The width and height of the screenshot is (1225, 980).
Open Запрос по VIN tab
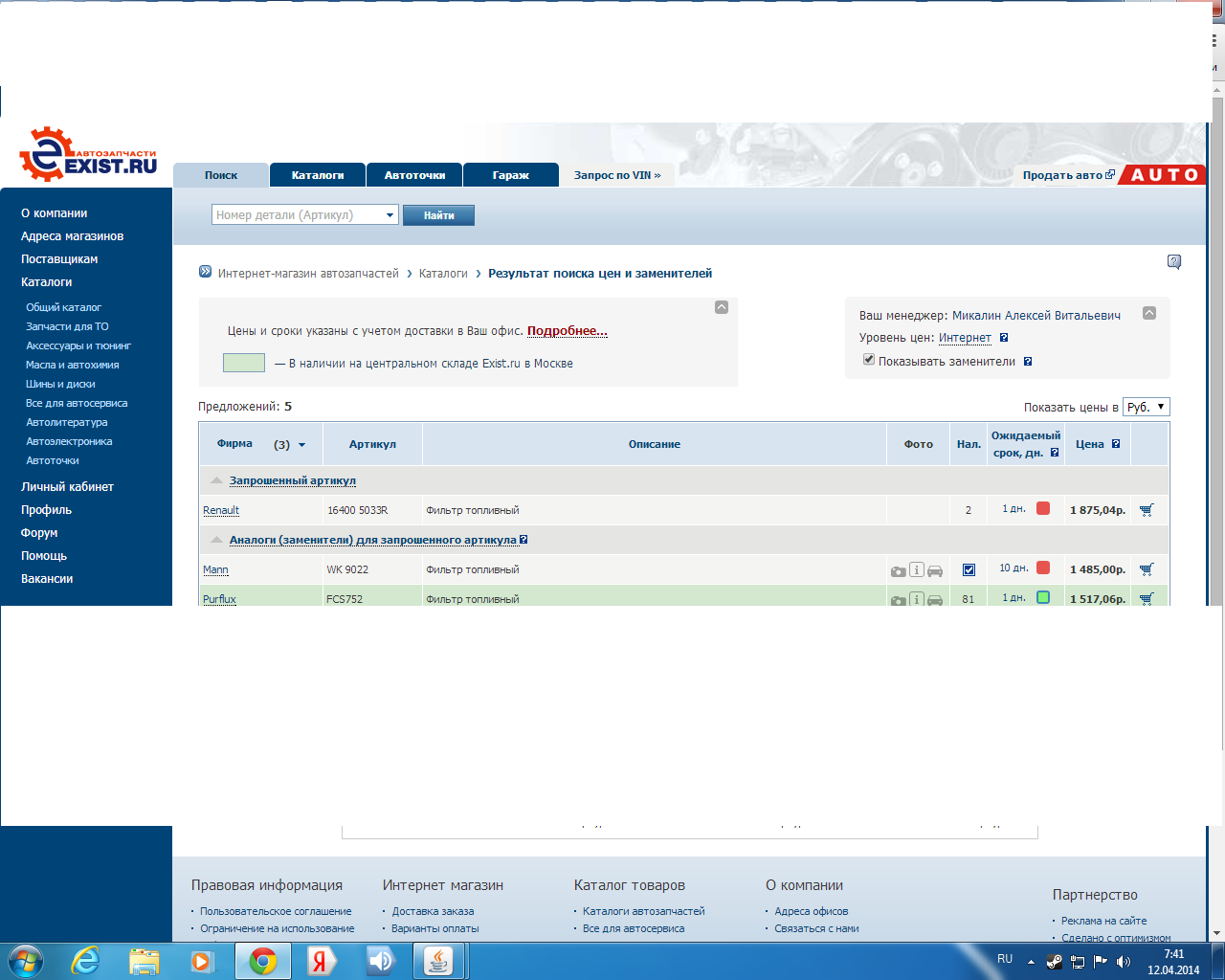click(617, 175)
